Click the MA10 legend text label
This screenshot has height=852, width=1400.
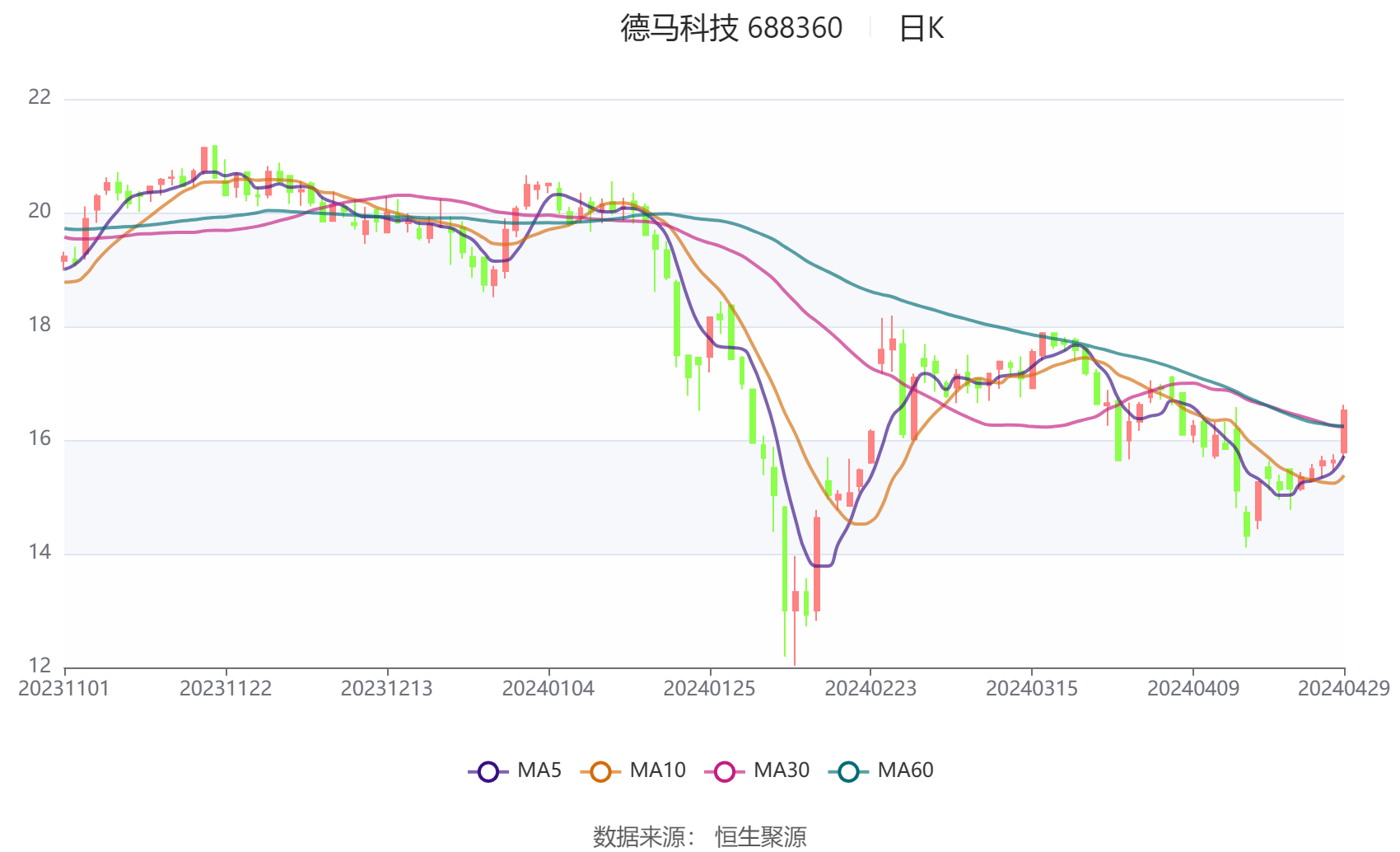click(657, 770)
